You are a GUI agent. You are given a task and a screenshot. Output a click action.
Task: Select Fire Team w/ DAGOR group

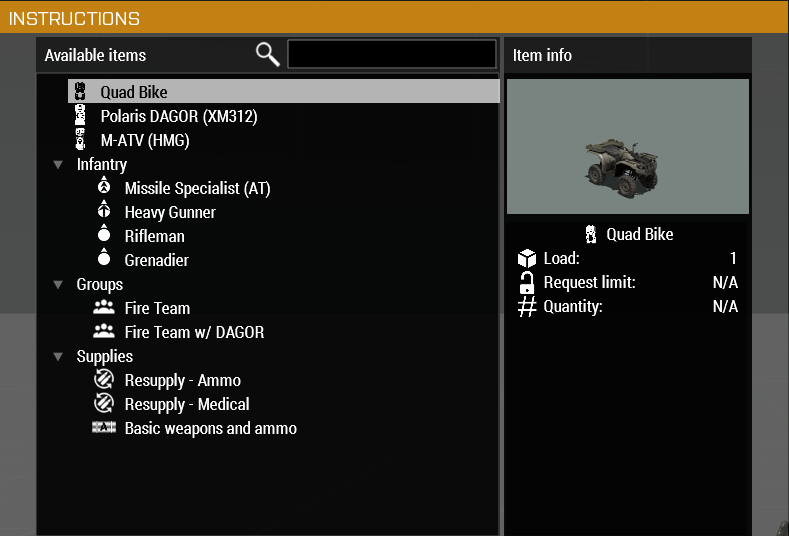(194, 332)
